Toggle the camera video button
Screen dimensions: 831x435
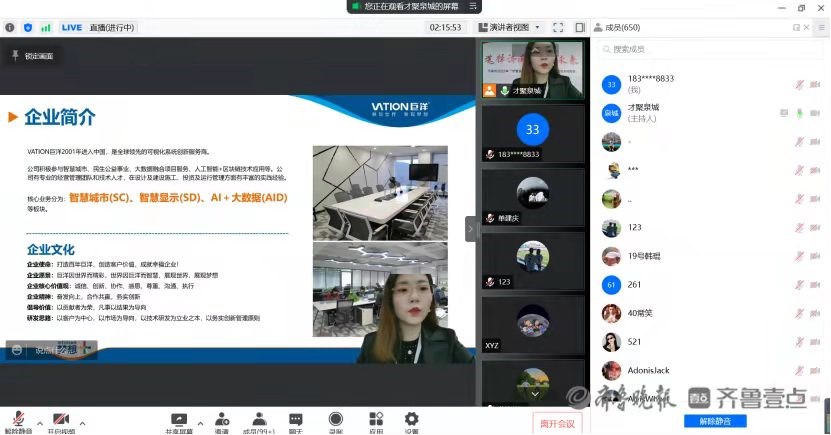pyautogui.click(x=61, y=420)
